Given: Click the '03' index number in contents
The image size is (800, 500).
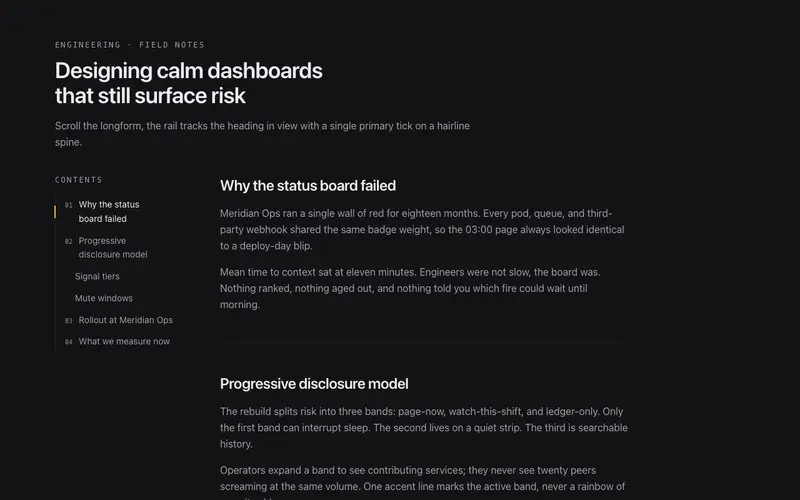Looking at the screenshot, I should click(68, 321).
